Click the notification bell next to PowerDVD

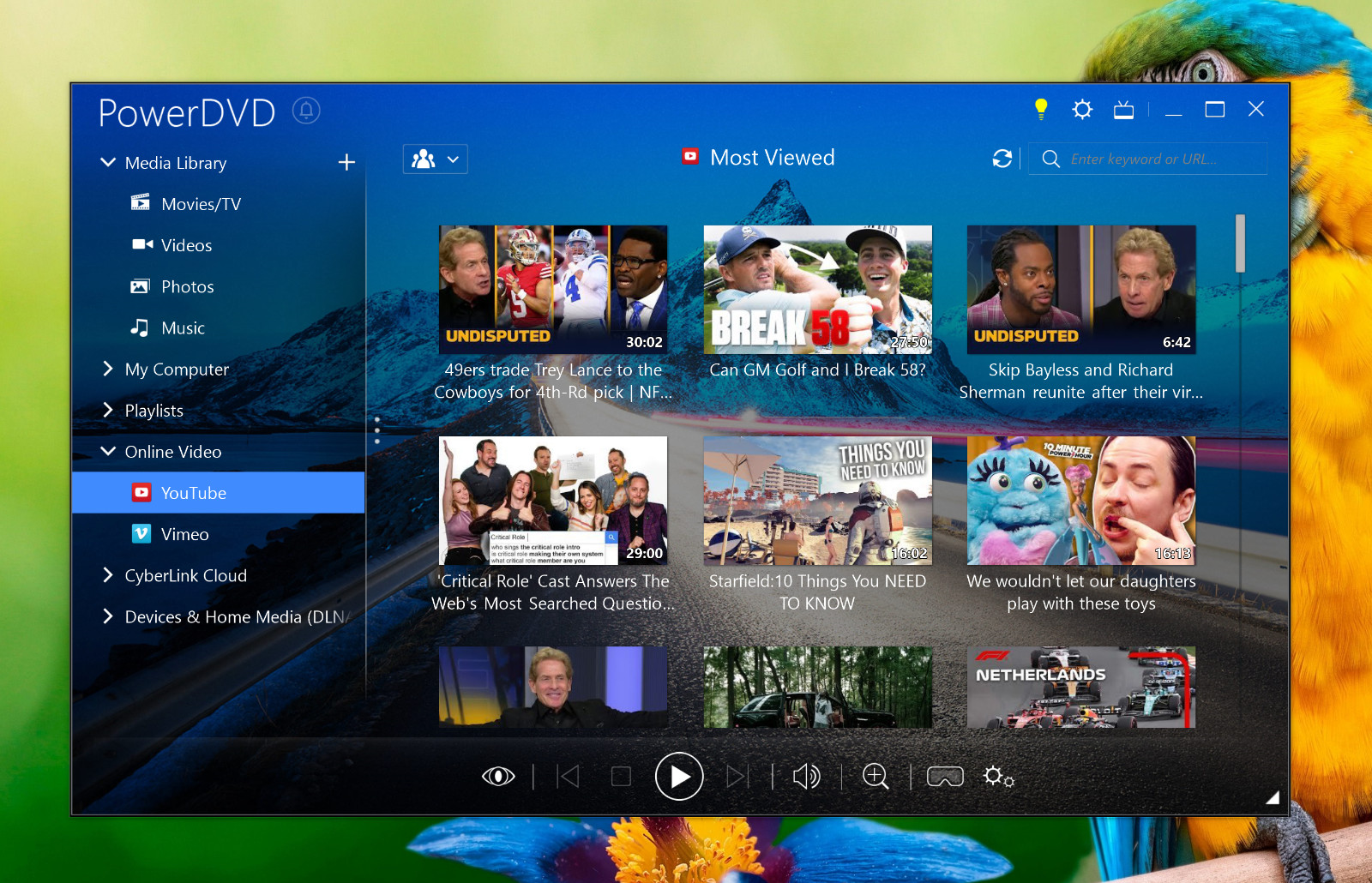(x=306, y=110)
